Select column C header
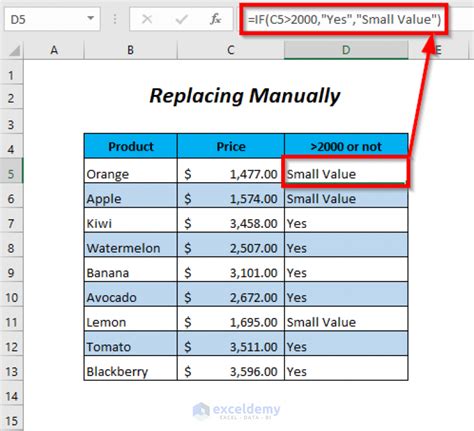This screenshot has height=431, width=474. (231, 50)
